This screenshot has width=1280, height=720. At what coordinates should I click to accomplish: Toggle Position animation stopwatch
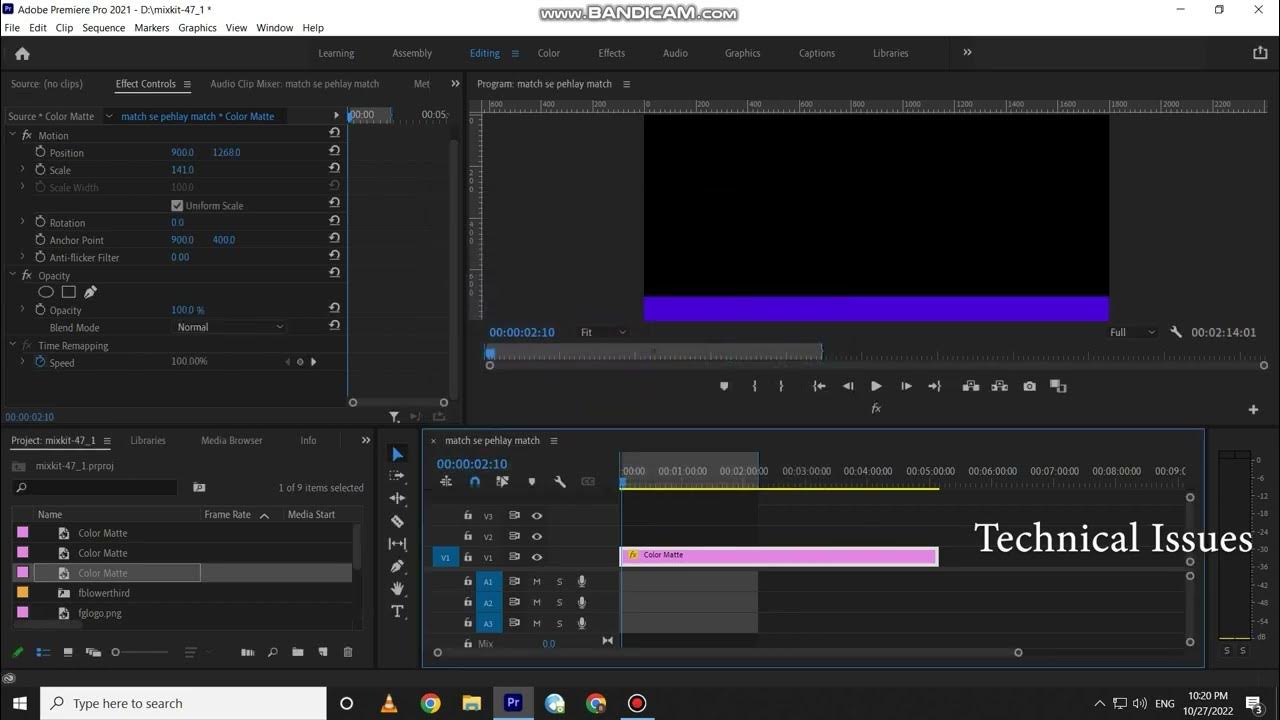(40, 152)
